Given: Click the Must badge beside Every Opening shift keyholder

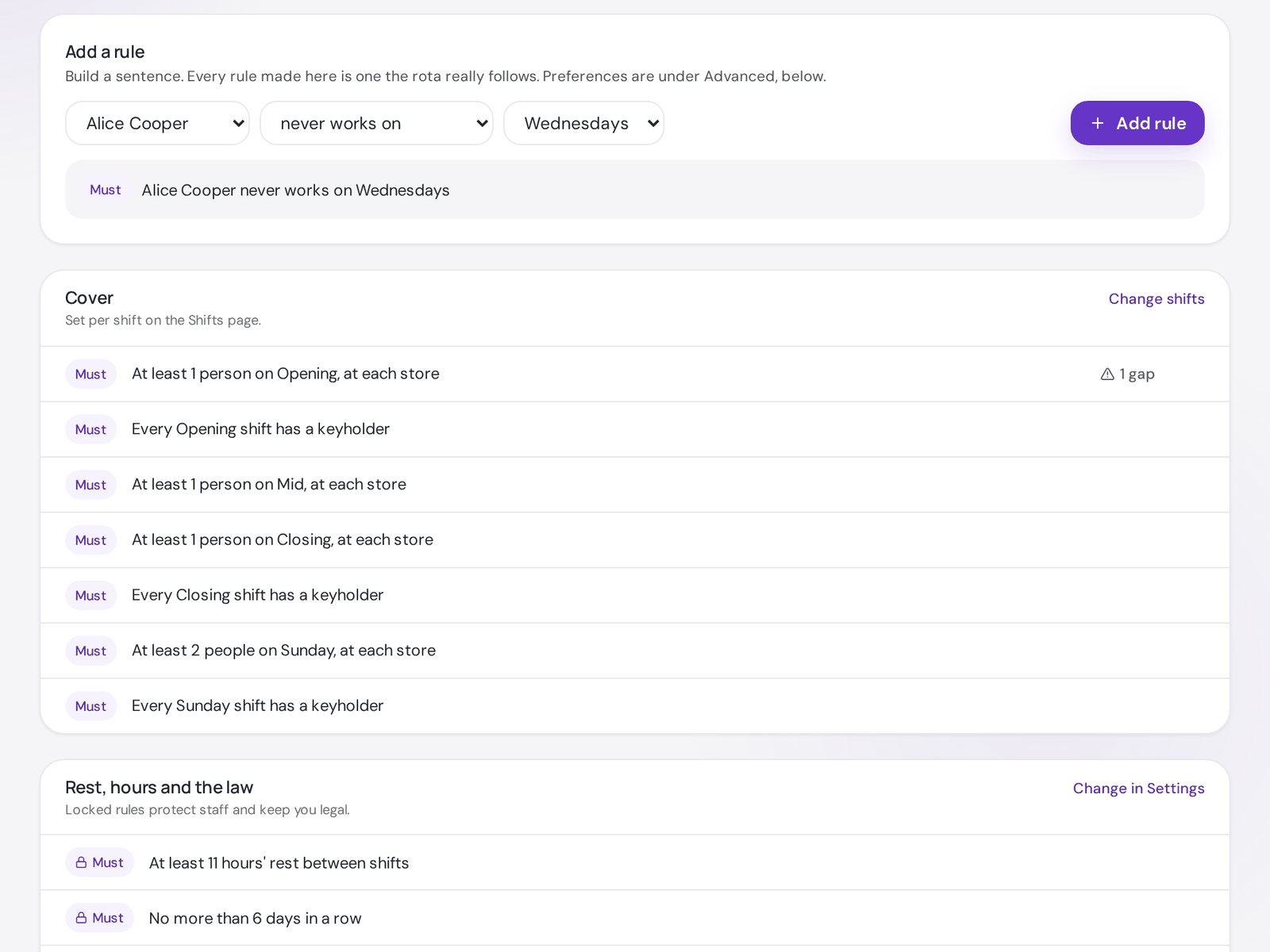Looking at the screenshot, I should coord(90,429).
